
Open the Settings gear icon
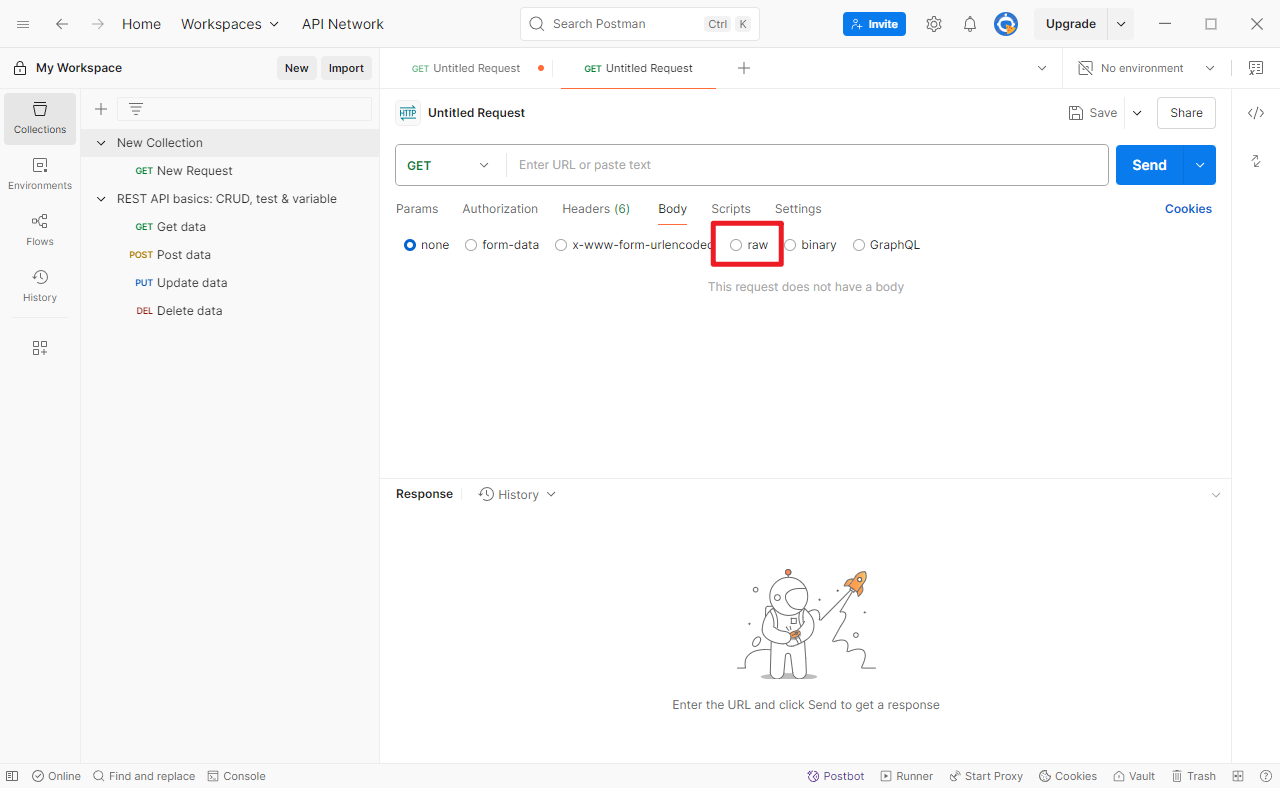click(x=934, y=24)
